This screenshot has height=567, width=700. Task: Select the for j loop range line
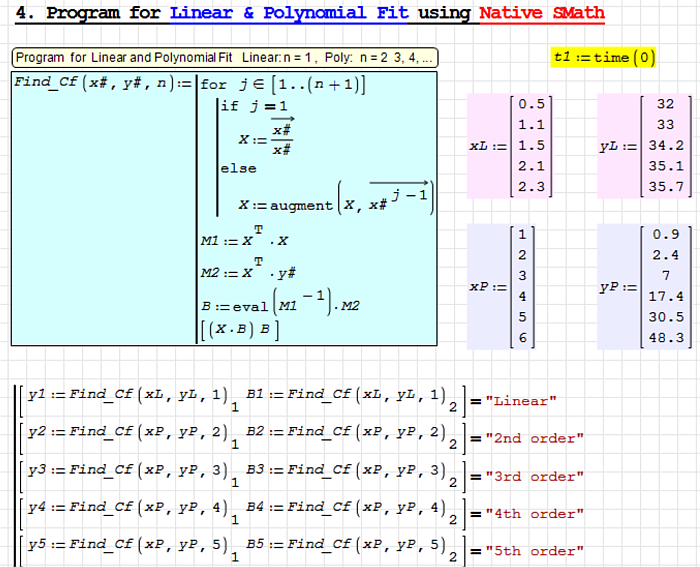(x=283, y=85)
